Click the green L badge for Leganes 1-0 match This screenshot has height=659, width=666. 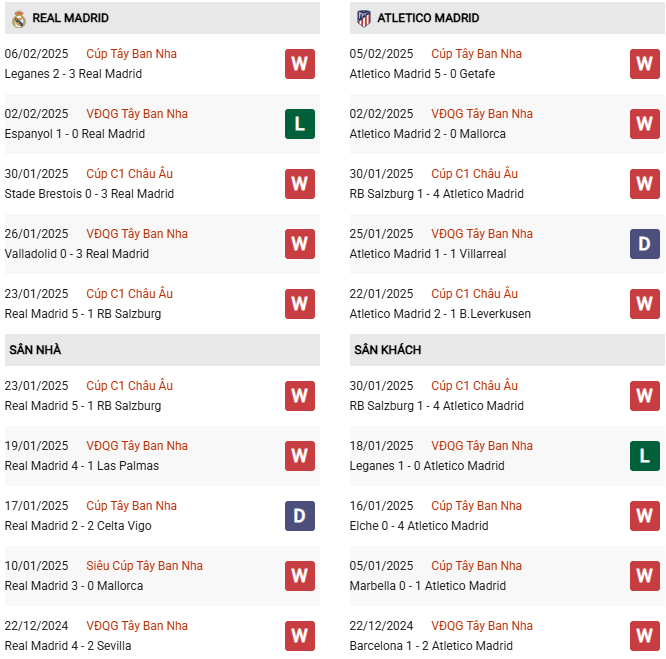(644, 456)
